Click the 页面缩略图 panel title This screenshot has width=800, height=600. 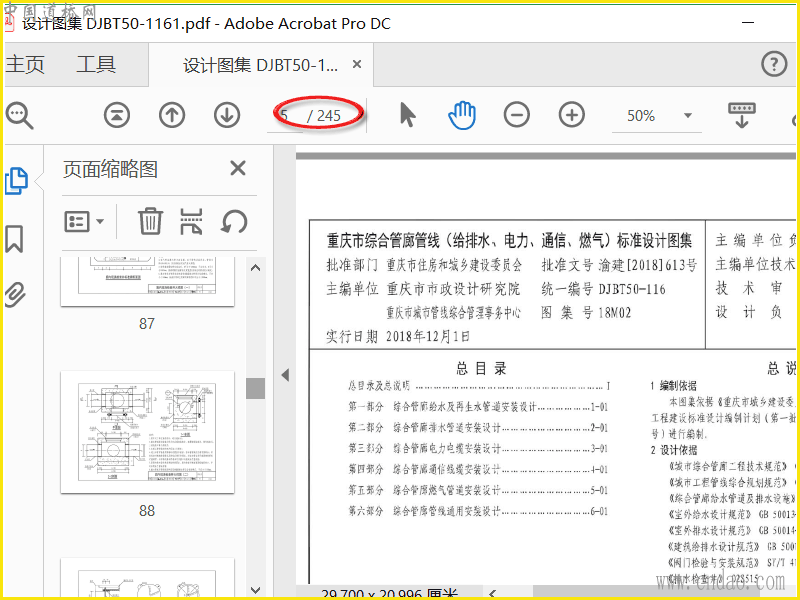pos(110,169)
